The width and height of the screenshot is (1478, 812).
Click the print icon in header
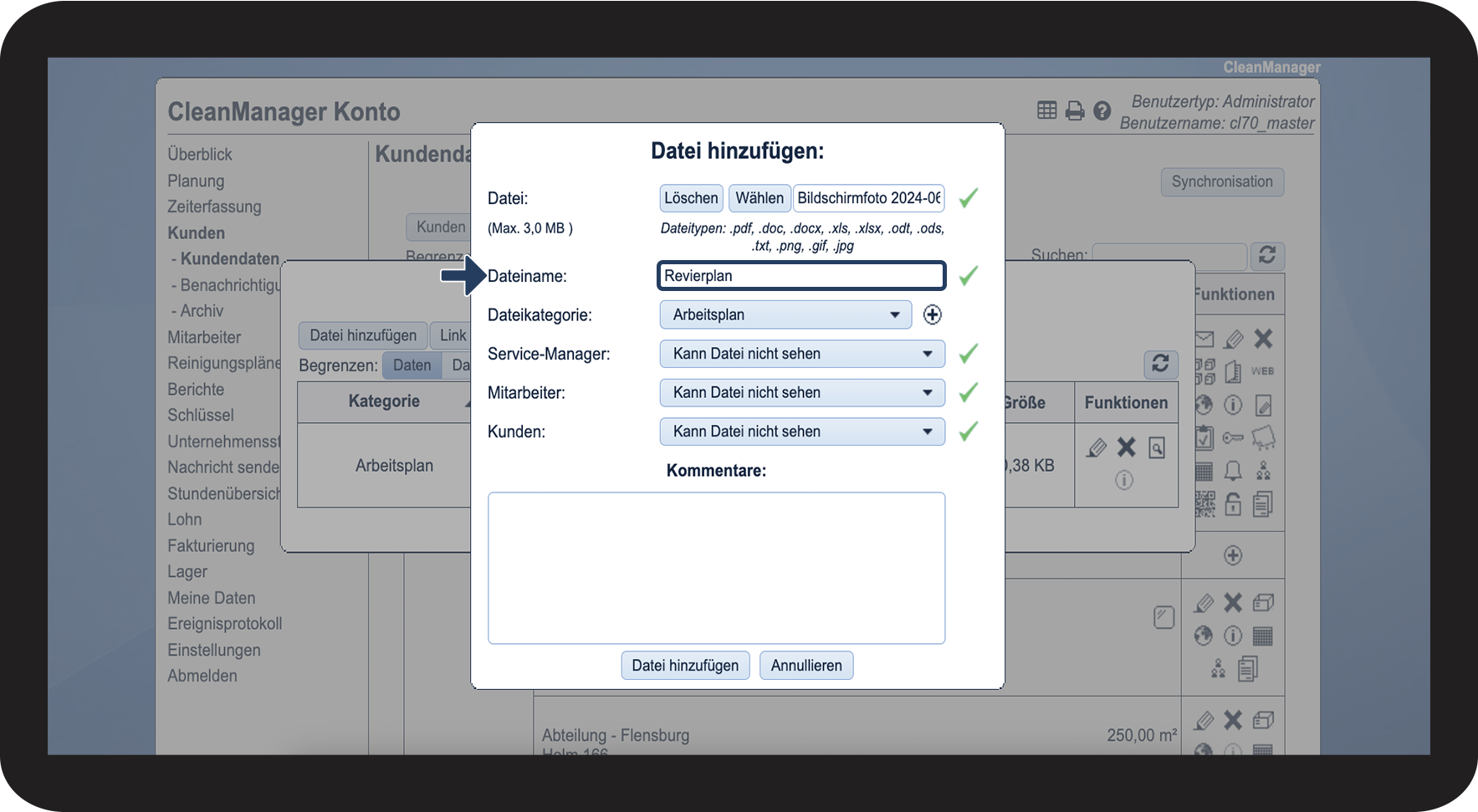(1075, 110)
